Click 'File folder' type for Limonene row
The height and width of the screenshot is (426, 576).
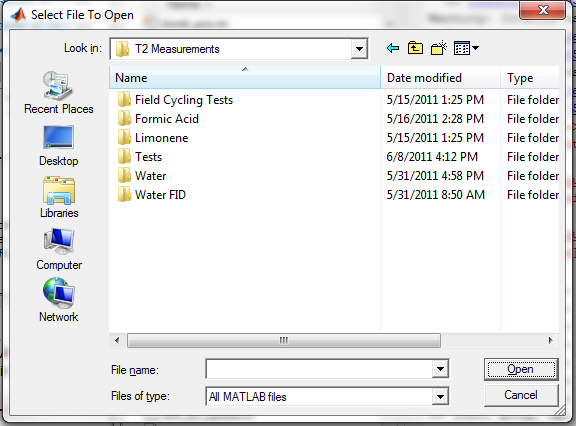(533, 138)
